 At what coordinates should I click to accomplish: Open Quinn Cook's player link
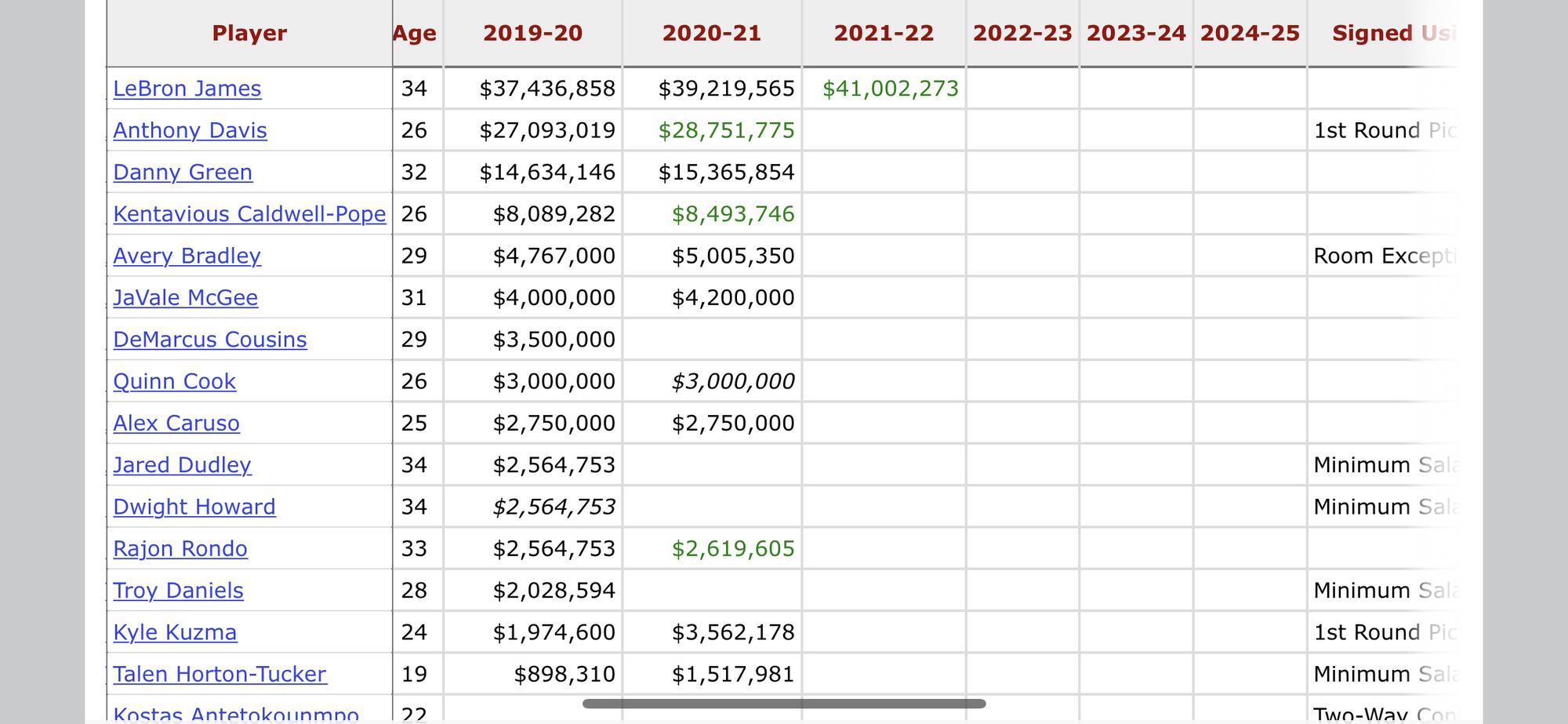click(x=174, y=381)
